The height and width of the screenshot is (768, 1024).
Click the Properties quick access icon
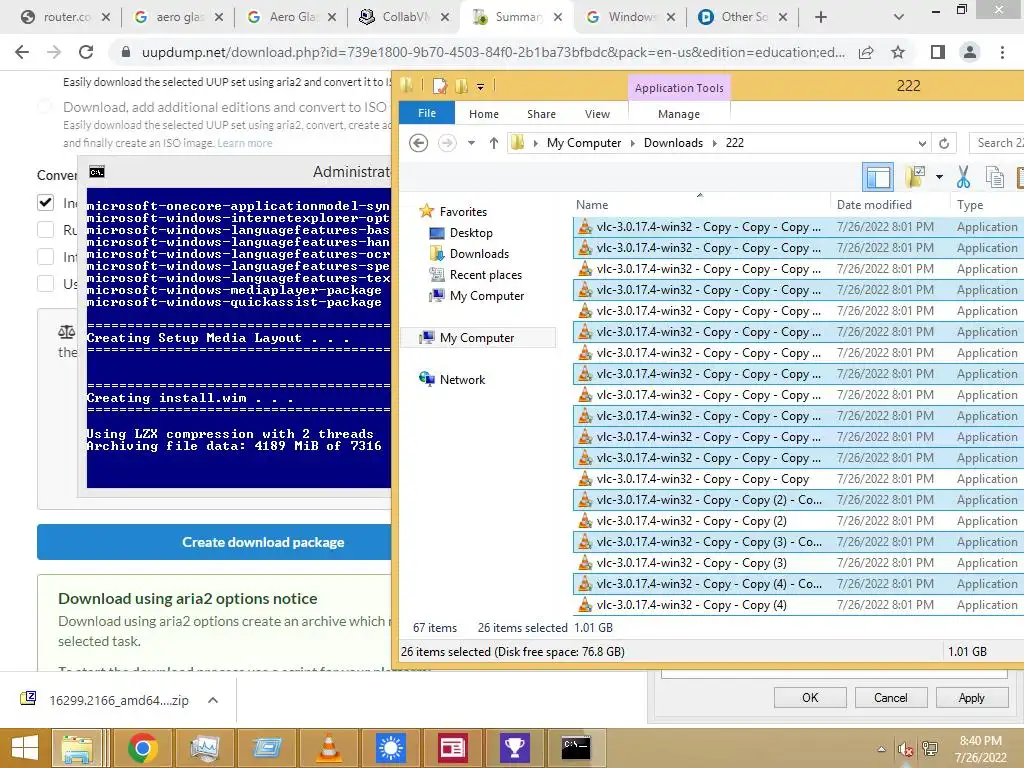pyautogui.click(x=440, y=86)
